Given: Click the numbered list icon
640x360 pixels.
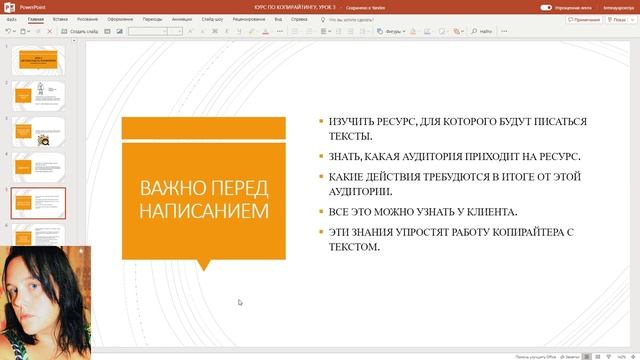Looking at the screenshot, I should pos(309,31).
